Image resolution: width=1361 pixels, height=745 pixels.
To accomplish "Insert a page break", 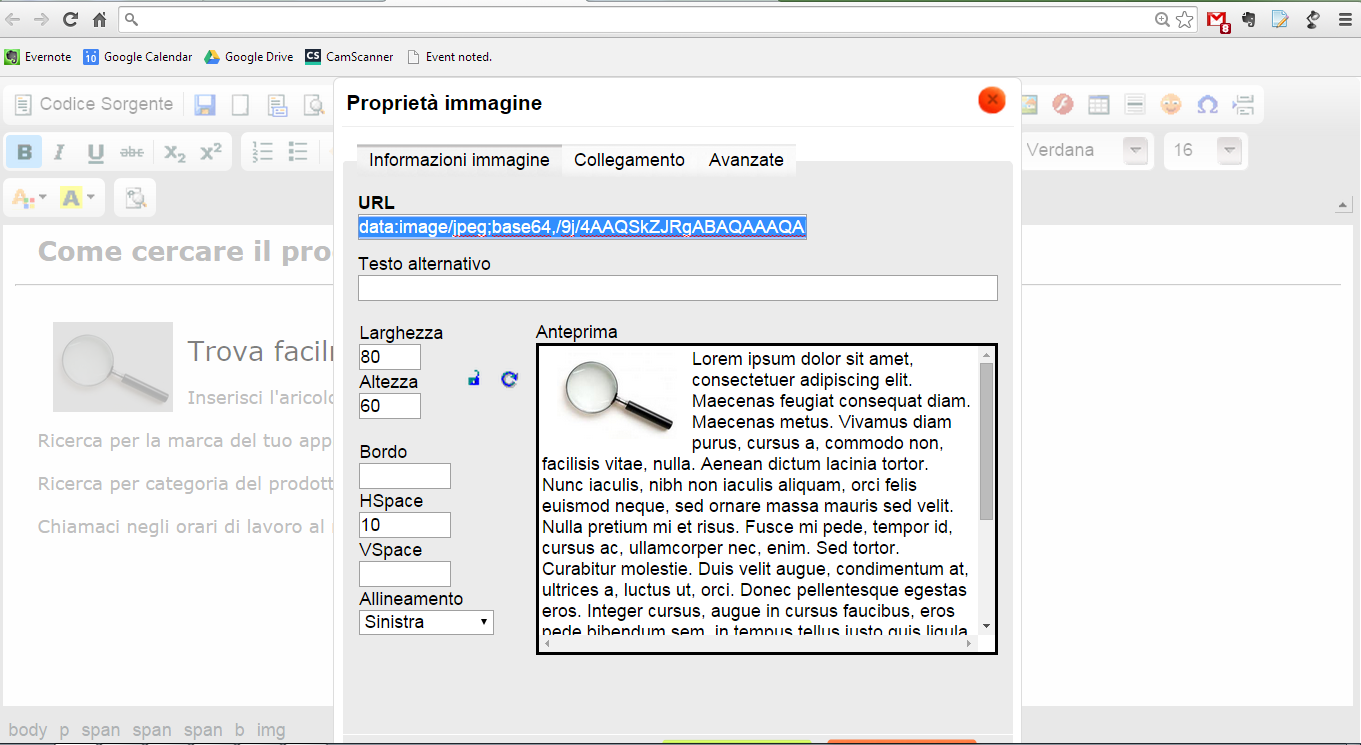I will (1243, 105).
